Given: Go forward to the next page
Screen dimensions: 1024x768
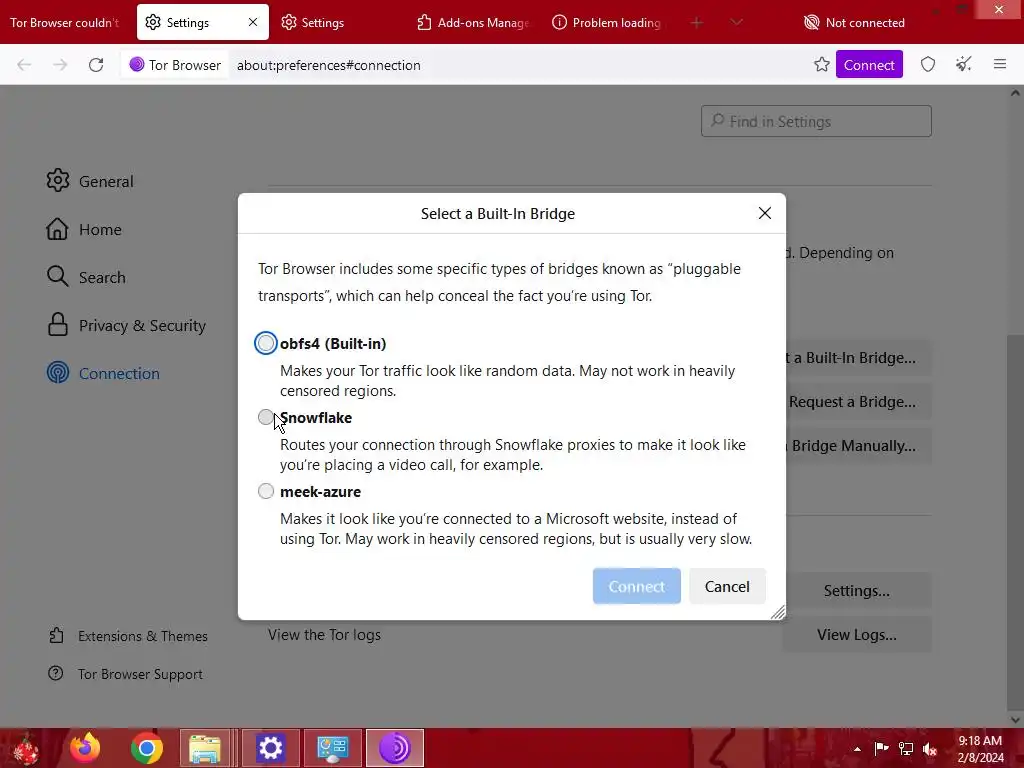Looking at the screenshot, I should 60,65.
